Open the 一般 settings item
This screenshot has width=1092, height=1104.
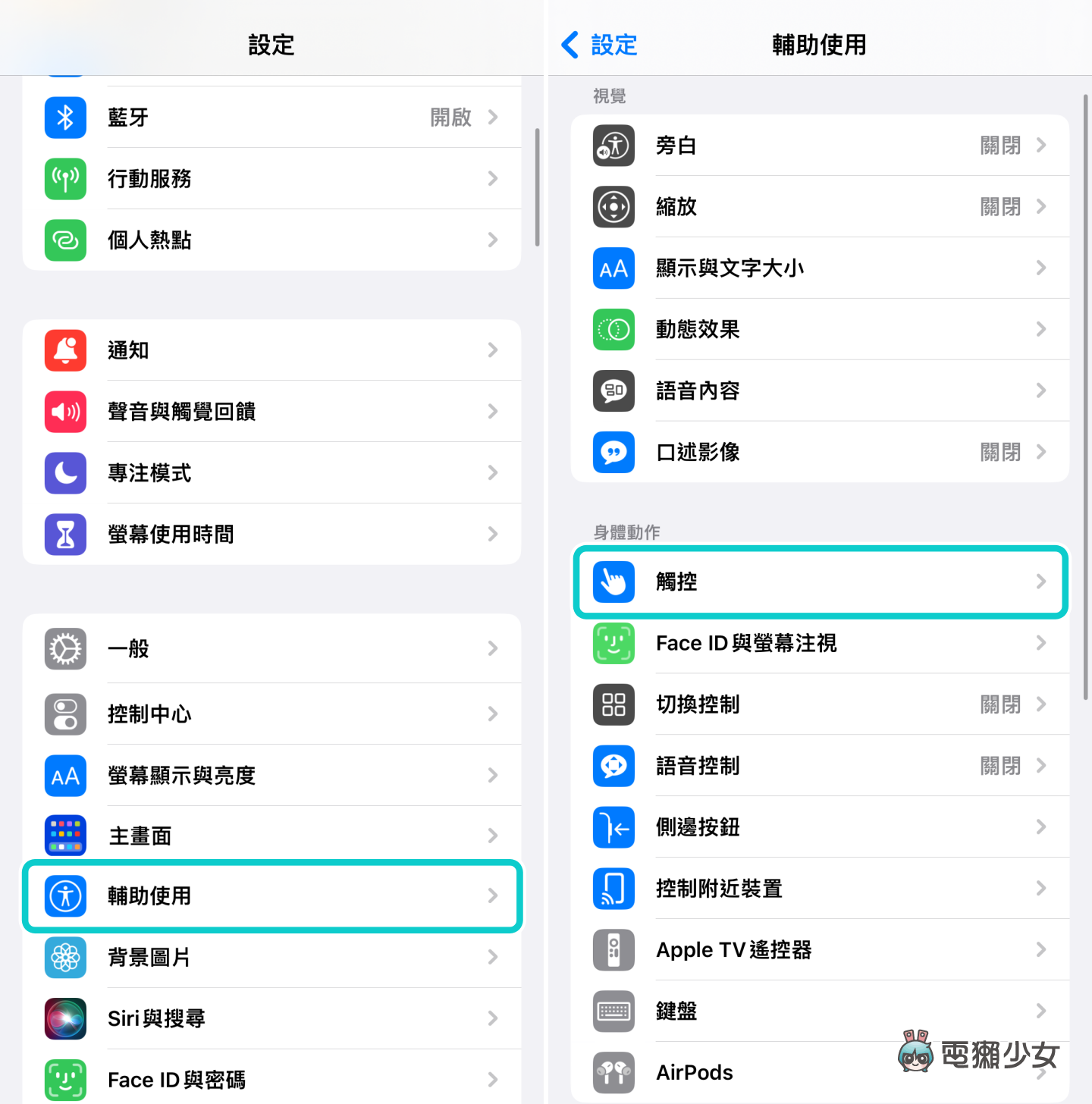271,649
